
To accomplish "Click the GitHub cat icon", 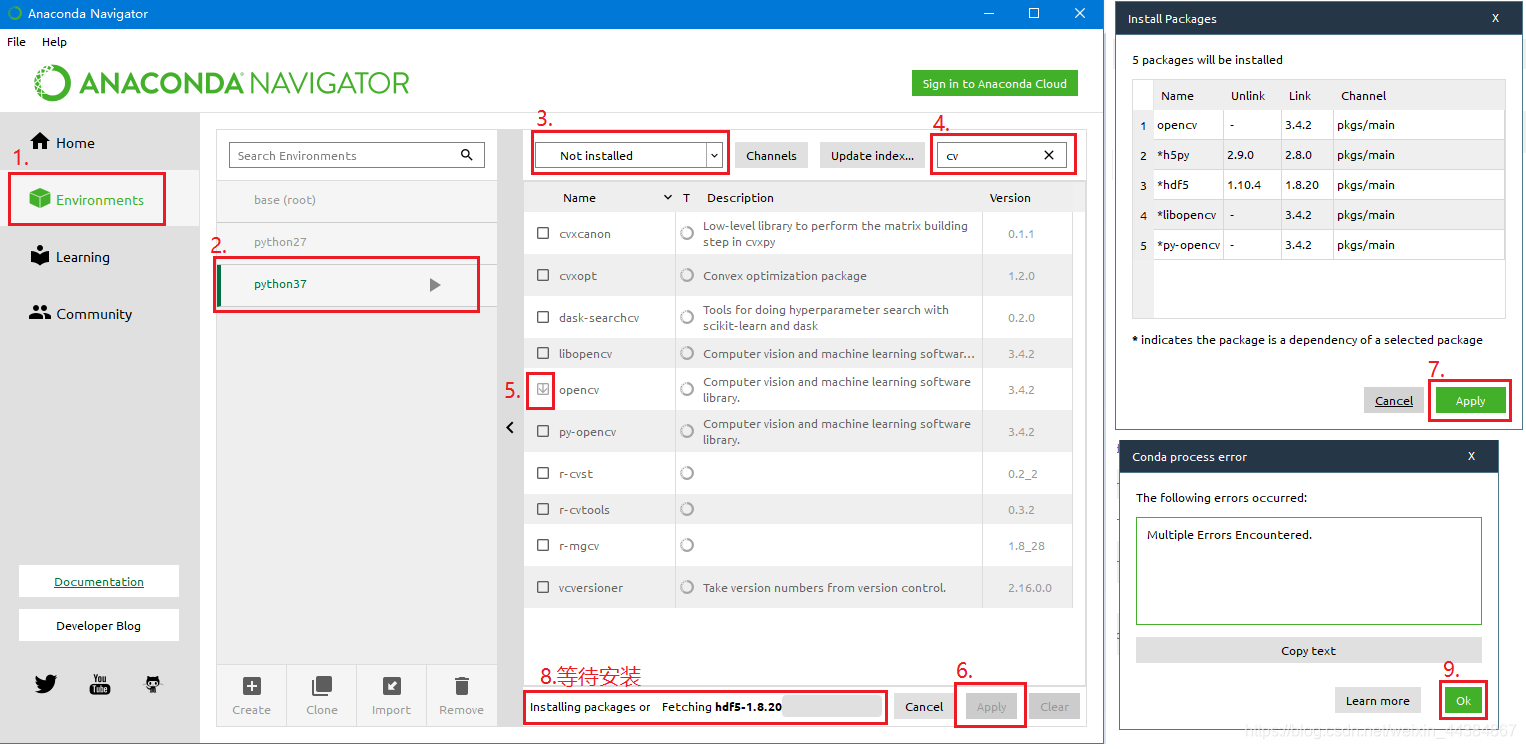I will click(153, 684).
